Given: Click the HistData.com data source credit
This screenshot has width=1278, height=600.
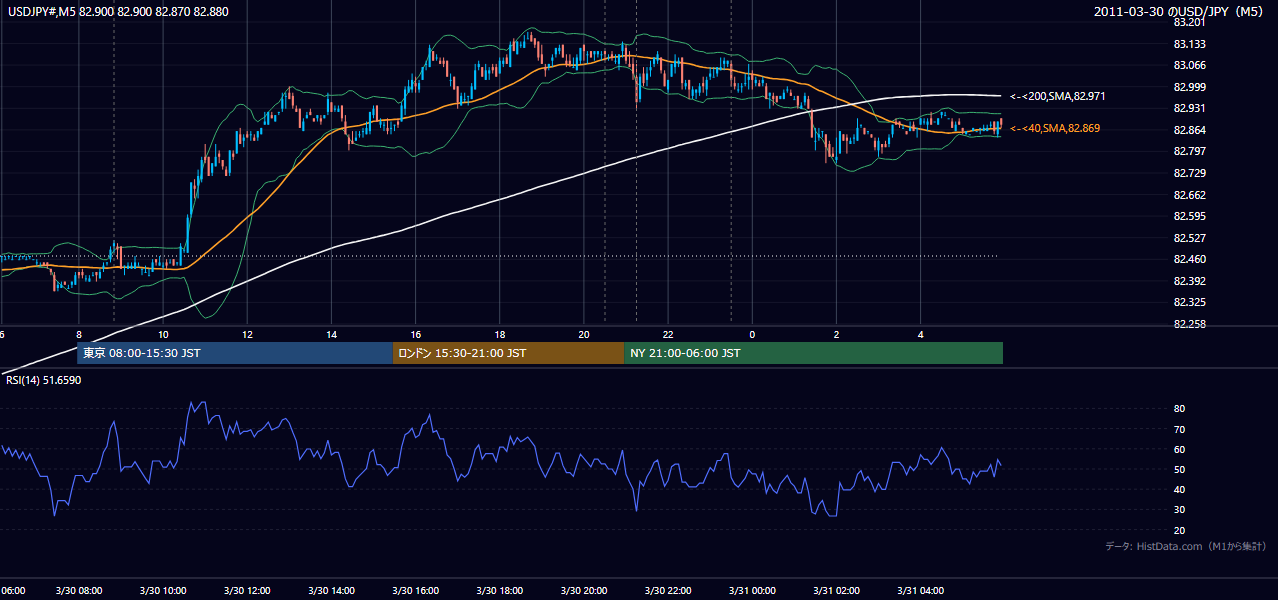Looking at the screenshot, I should click(1186, 547).
